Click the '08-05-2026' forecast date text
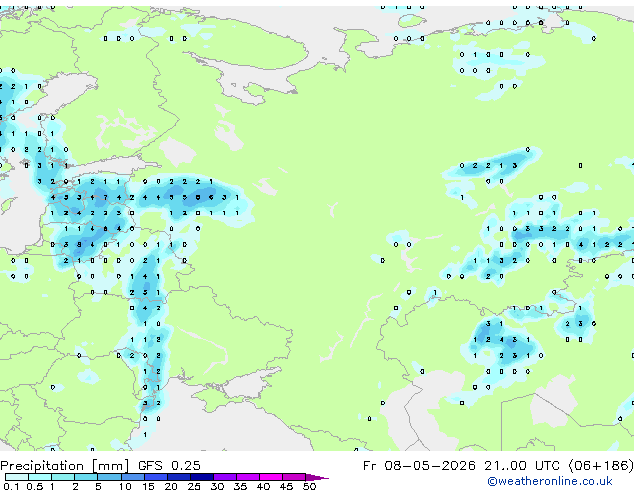 (x=430, y=466)
